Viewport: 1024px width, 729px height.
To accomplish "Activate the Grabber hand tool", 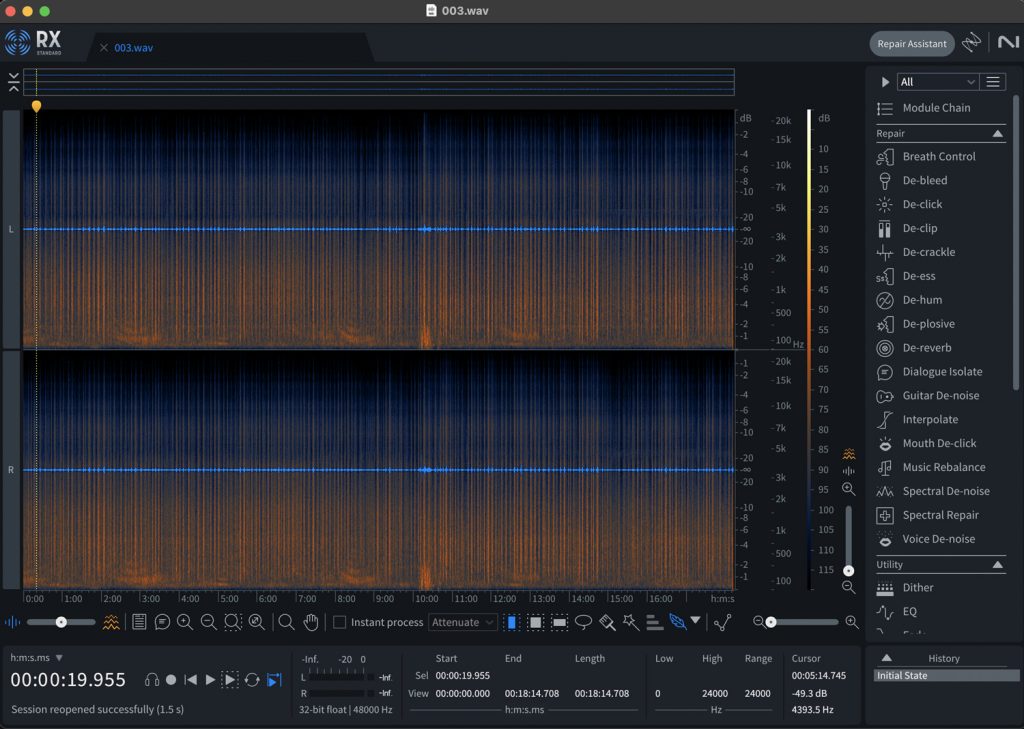I will (310, 622).
